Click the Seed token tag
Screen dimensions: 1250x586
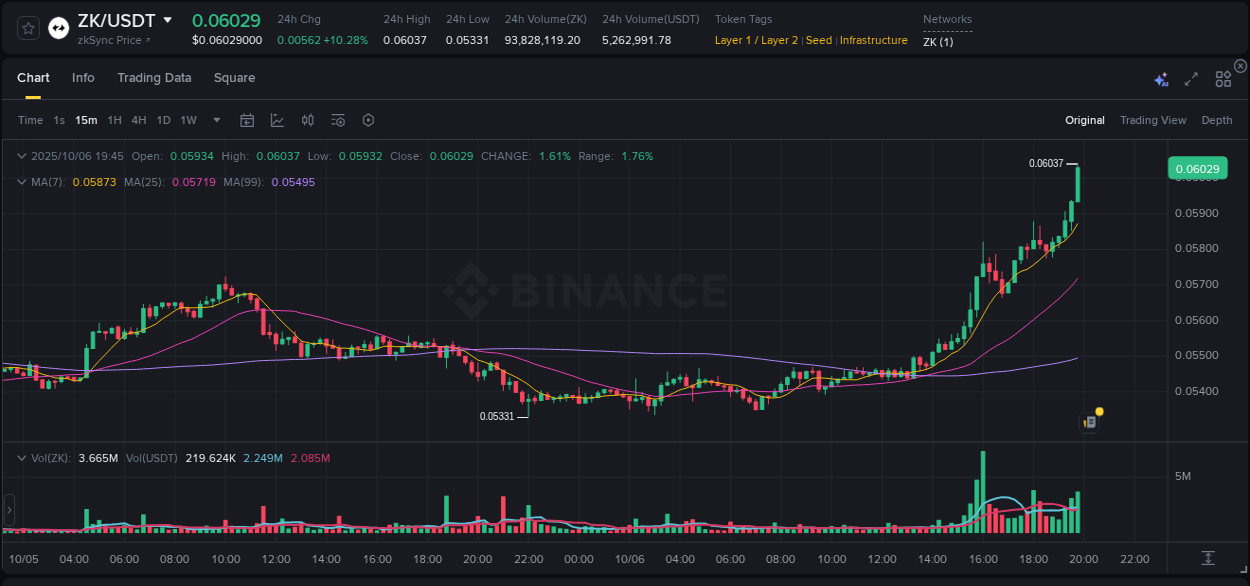[818, 40]
